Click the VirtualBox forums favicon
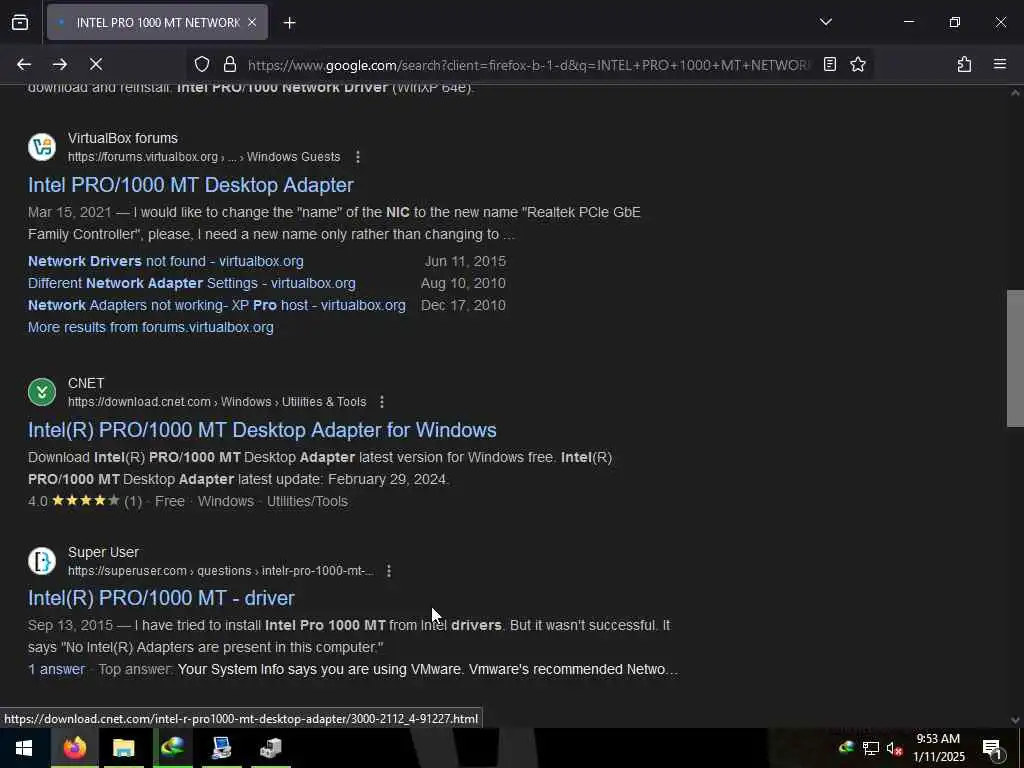 click(42, 147)
